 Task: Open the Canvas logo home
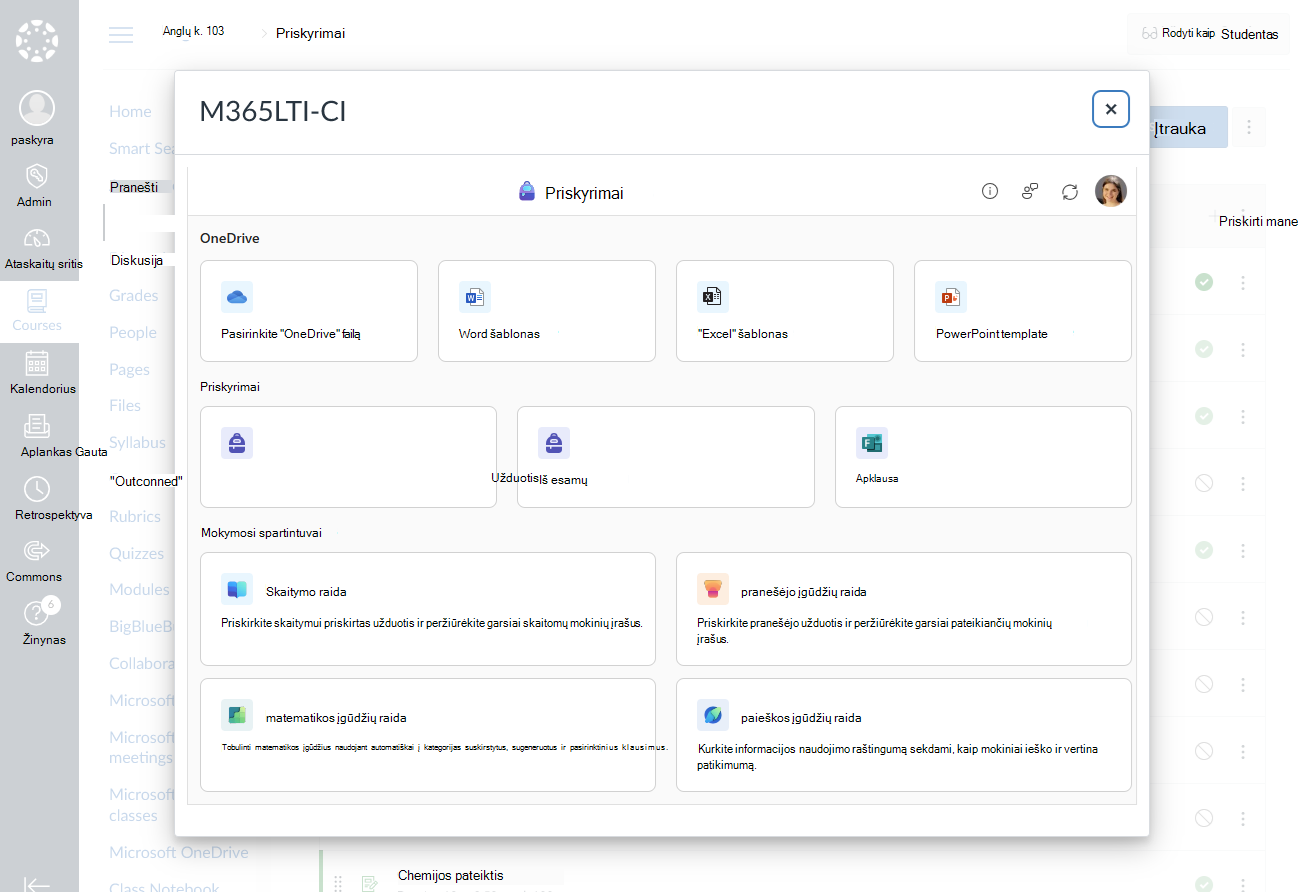click(39, 41)
